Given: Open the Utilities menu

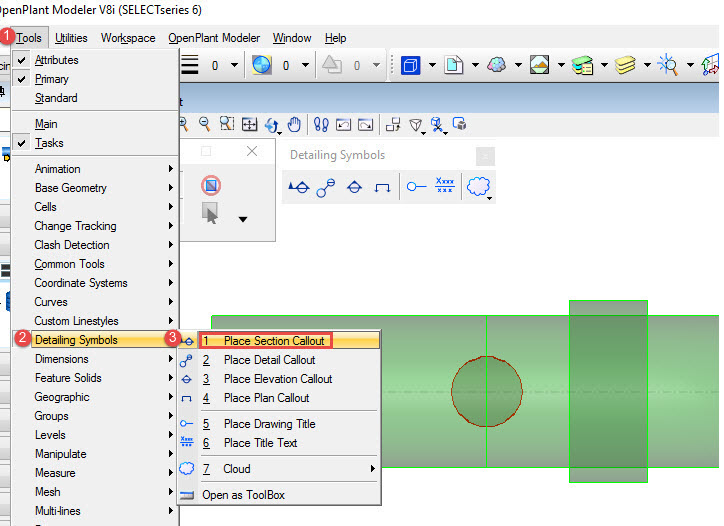Looking at the screenshot, I should [x=71, y=38].
